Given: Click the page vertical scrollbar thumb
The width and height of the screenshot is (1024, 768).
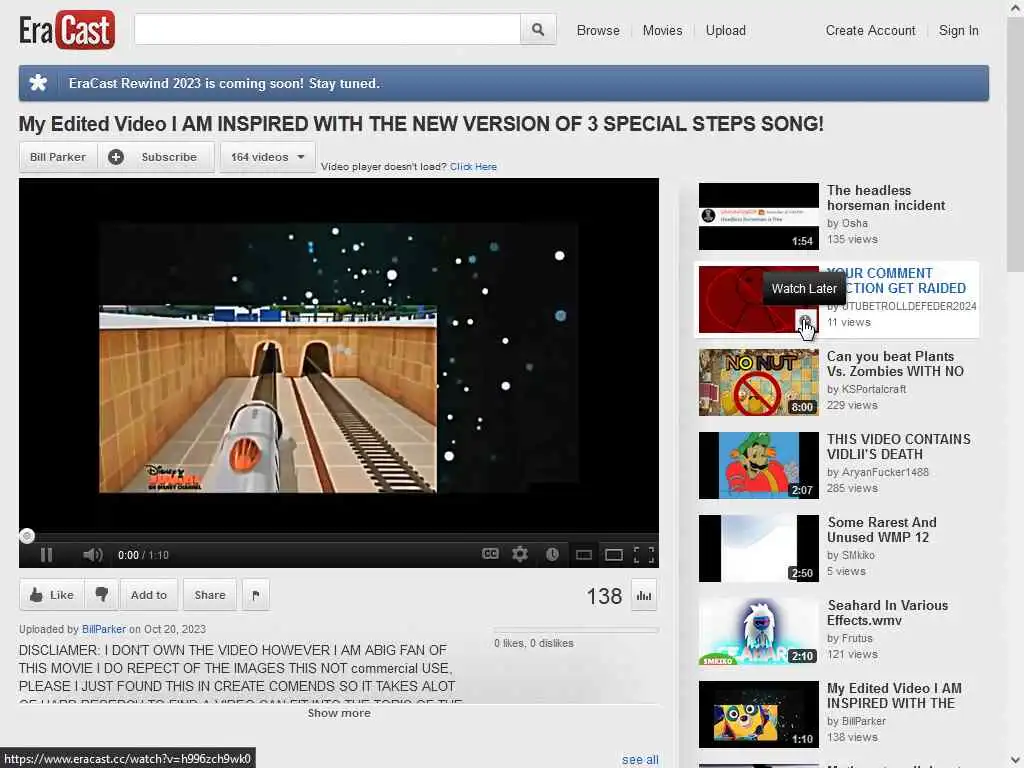Looking at the screenshot, I should click(x=1016, y=145).
